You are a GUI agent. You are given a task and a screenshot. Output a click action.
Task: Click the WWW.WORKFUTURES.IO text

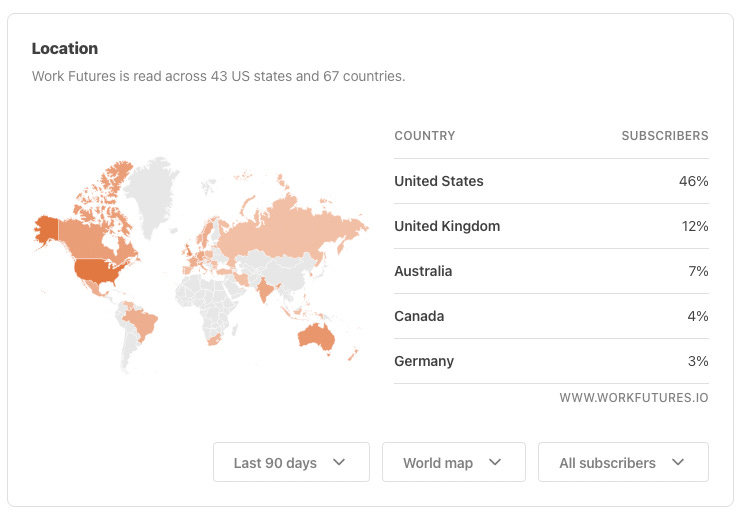(x=634, y=397)
